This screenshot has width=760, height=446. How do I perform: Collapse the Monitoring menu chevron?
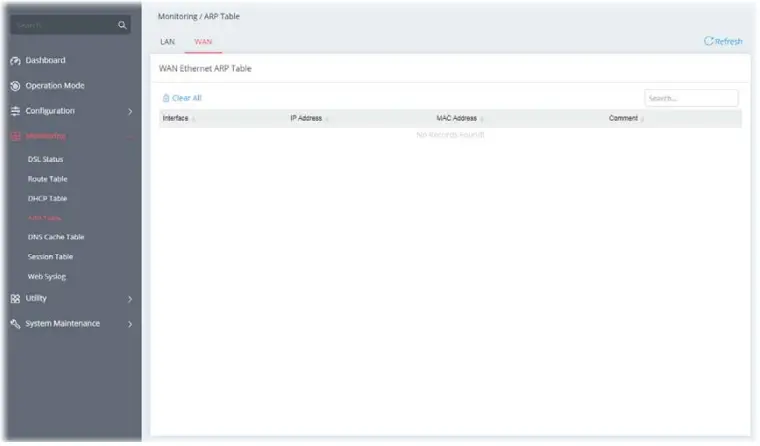point(130,137)
